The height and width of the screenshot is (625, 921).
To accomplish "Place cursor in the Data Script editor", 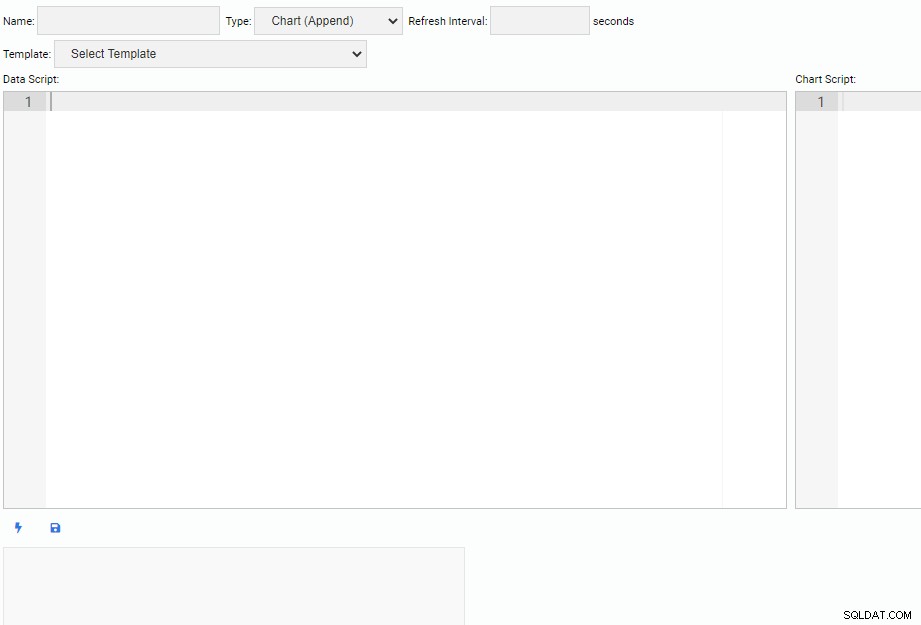I will coord(395,300).
